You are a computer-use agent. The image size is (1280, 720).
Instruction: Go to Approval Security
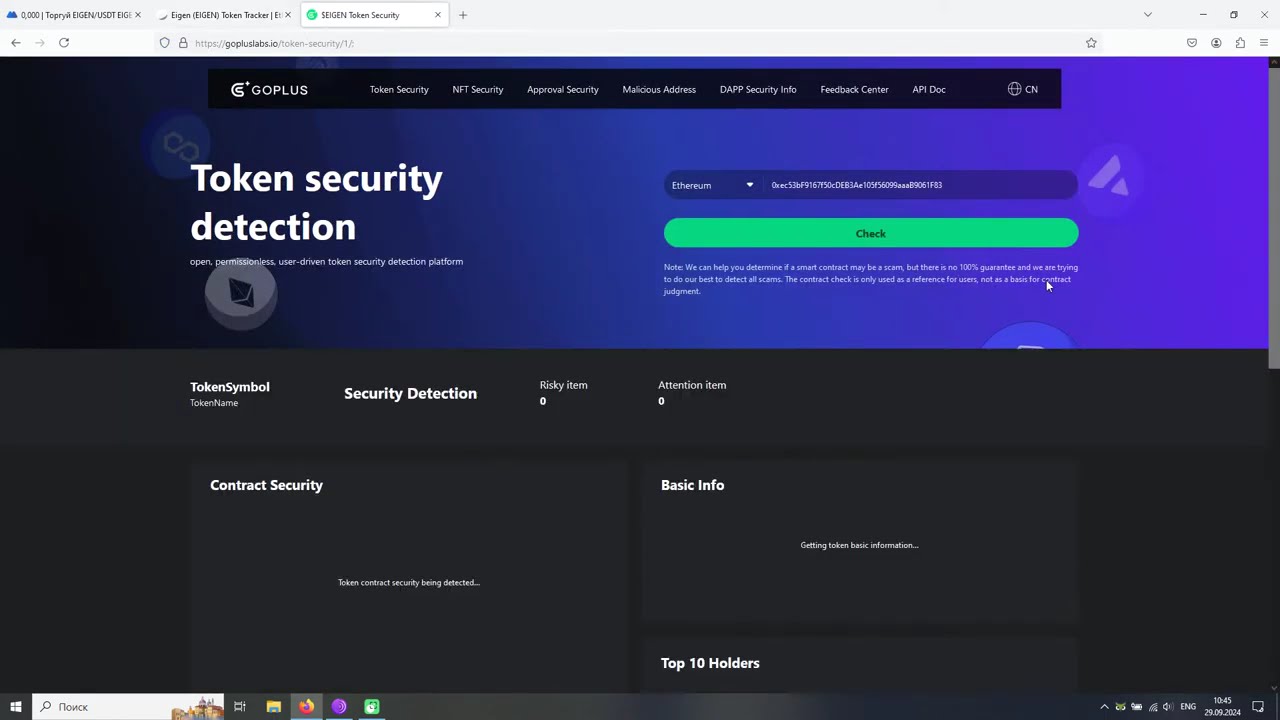pos(563,89)
